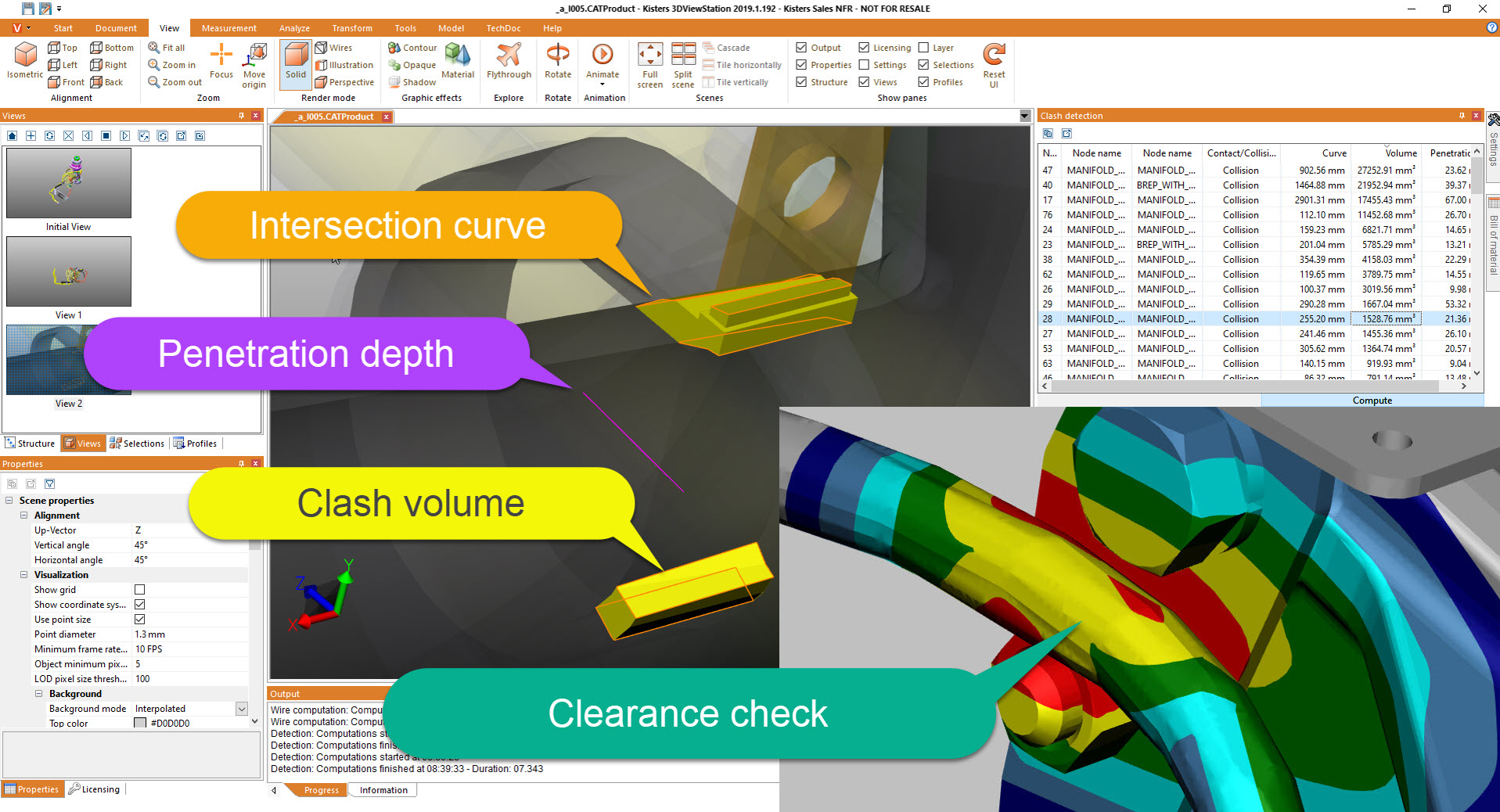This screenshot has height=812, width=1500.
Task: Toggle the Licensing pane checkbox
Action: point(864,48)
